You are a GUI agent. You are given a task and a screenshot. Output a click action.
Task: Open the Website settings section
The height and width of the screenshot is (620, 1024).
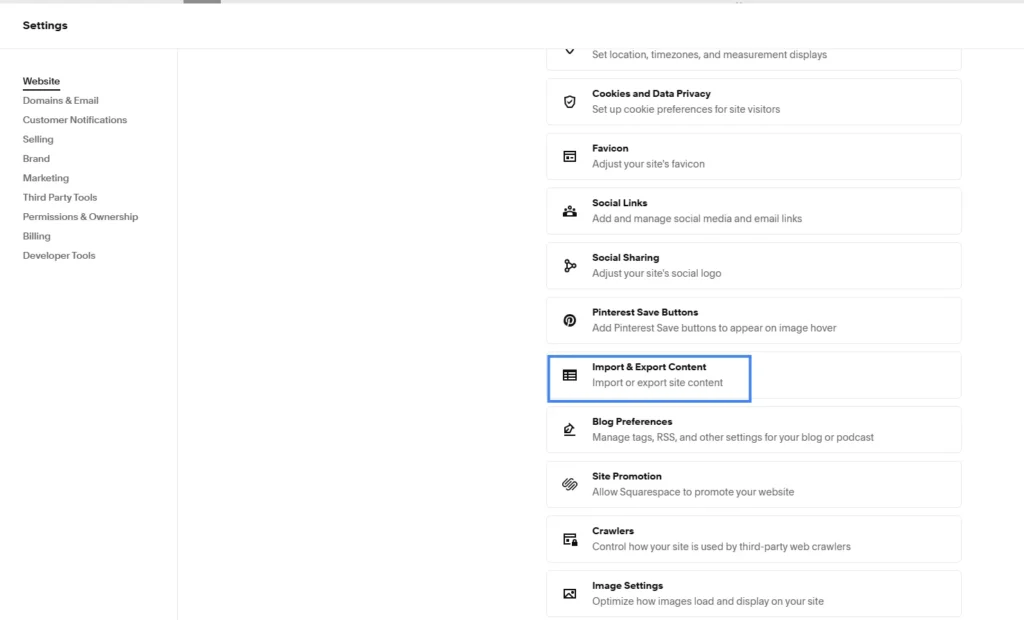(x=41, y=81)
